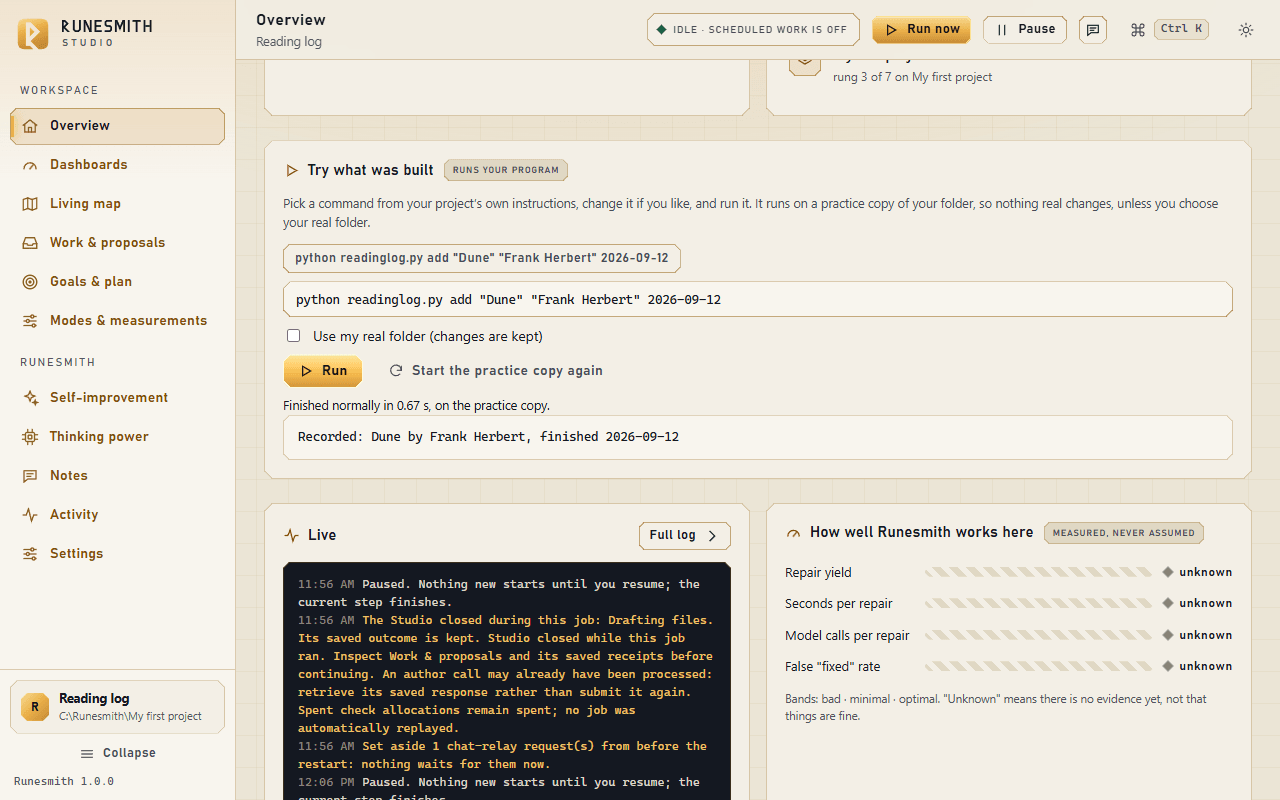Open Self-improvement via its sparkle icon
The width and height of the screenshot is (1280, 800).
coord(30,398)
